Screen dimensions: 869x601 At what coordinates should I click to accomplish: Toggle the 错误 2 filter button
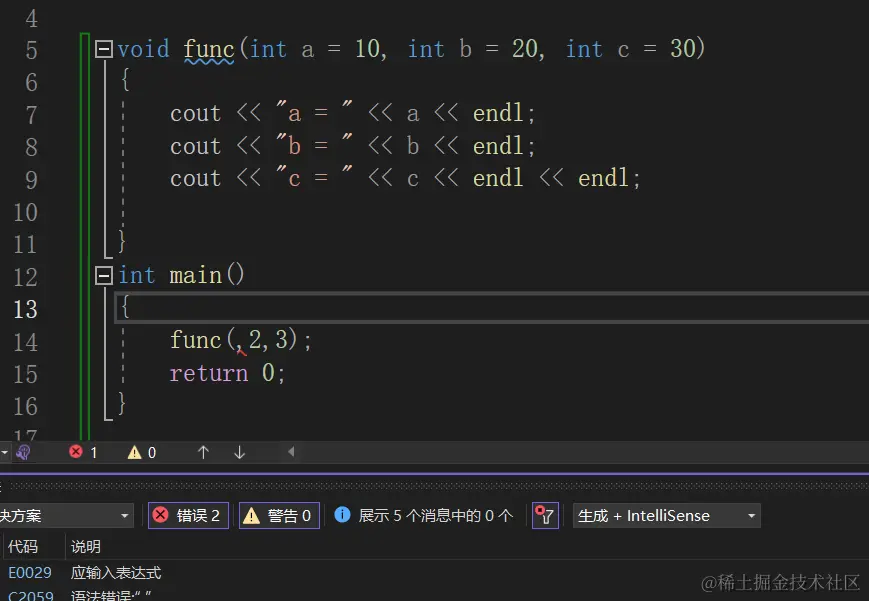188,516
